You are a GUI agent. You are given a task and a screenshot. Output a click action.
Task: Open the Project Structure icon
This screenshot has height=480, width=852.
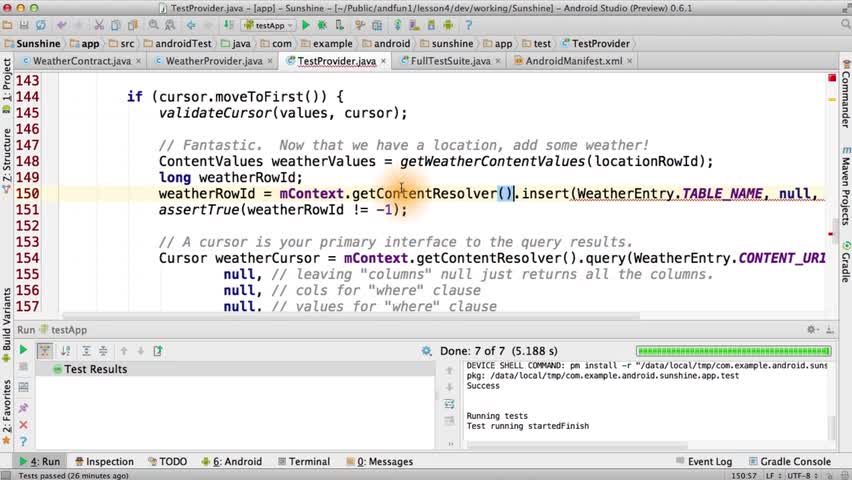[377, 25]
